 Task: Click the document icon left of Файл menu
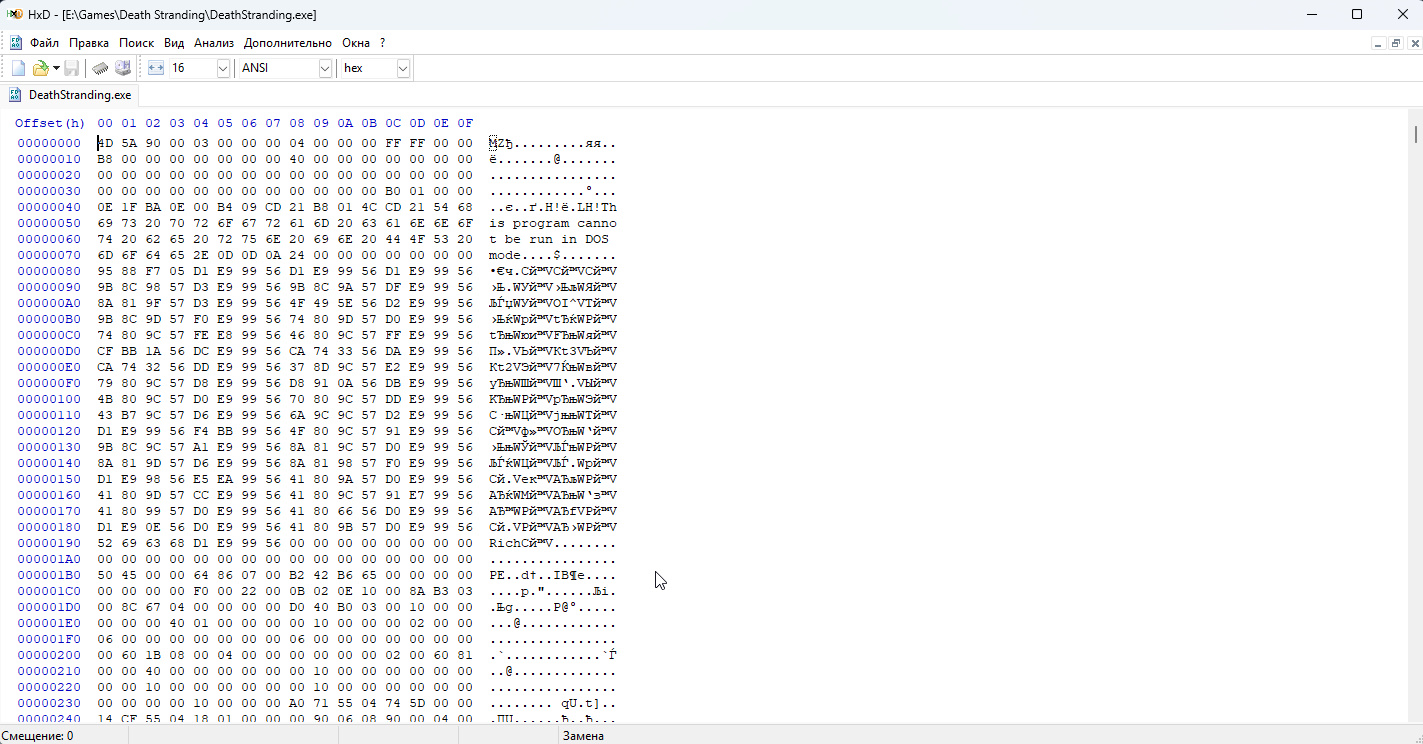click(16, 43)
